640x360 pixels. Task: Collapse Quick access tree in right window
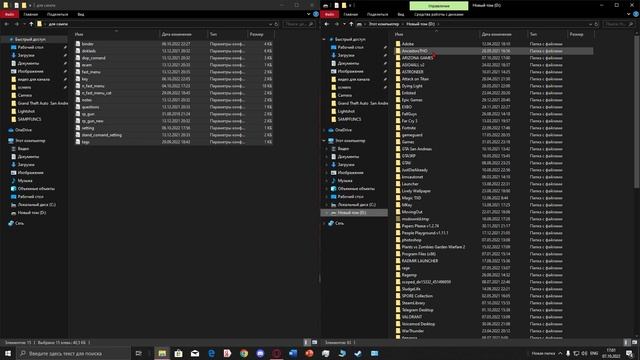(324, 40)
